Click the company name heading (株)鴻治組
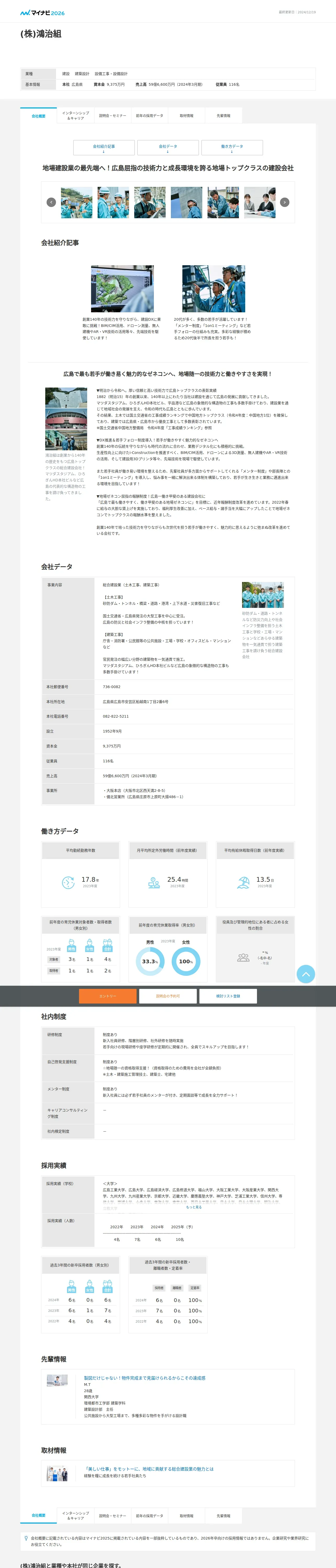 [x=41, y=34]
